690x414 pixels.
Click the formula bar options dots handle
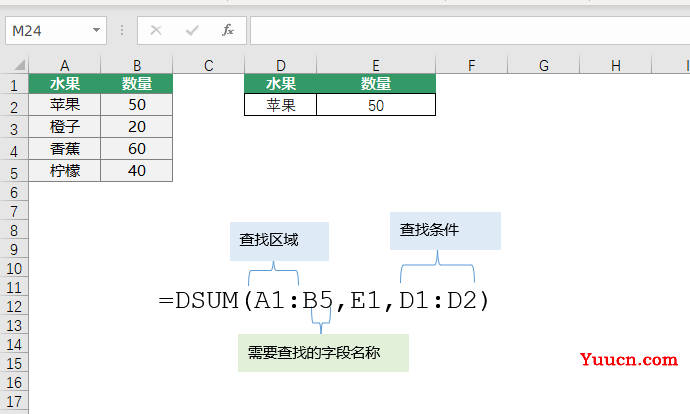click(122, 30)
